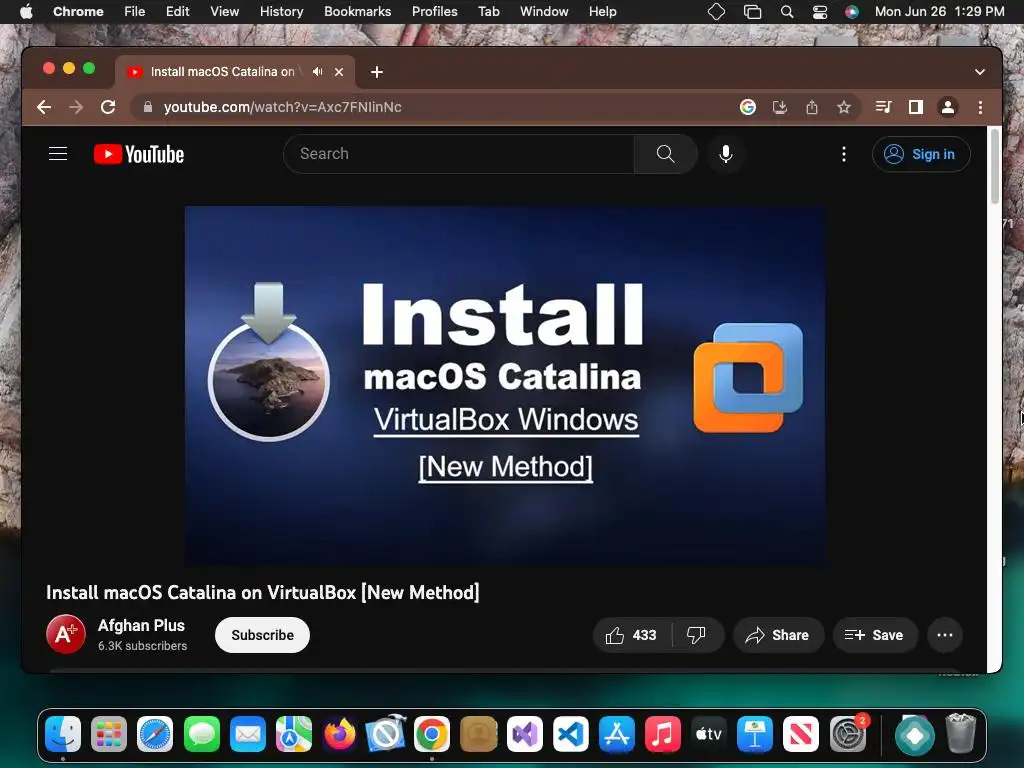The width and height of the screenshot is (1024, 768).
Task: Open the Trash in the Dock
Action: click(961, 735)
